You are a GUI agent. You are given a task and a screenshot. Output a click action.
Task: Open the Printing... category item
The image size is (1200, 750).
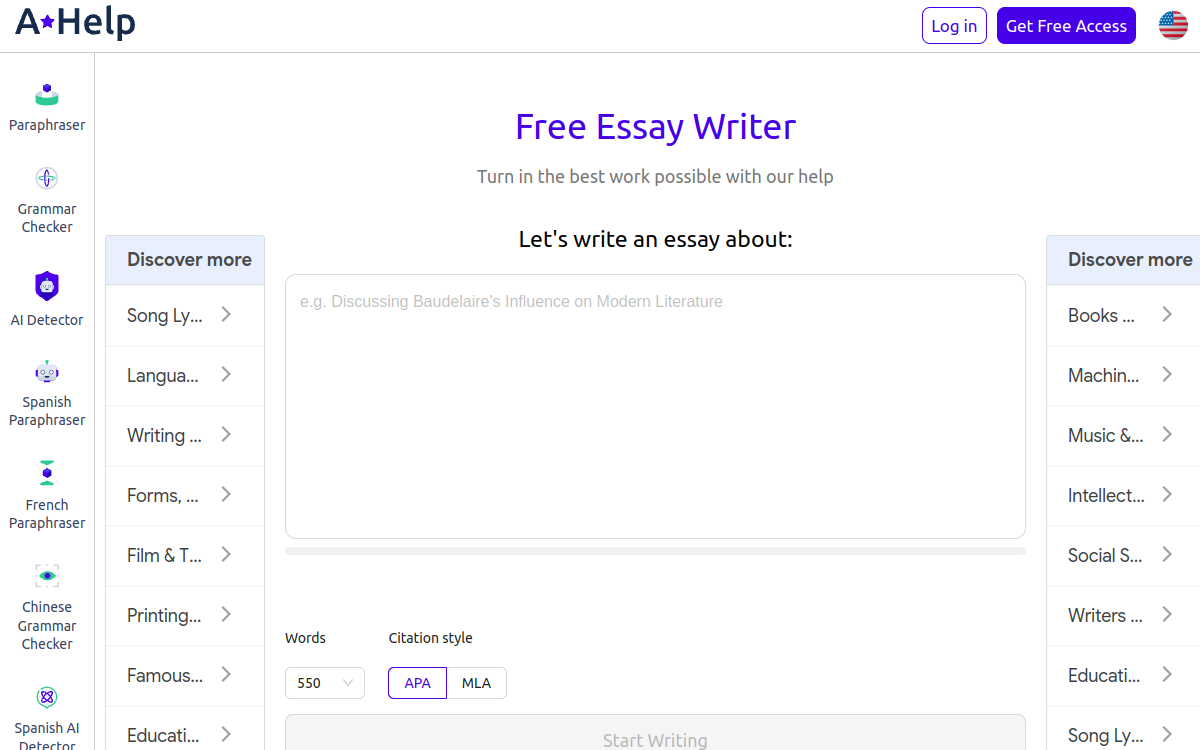click(185, 615)
